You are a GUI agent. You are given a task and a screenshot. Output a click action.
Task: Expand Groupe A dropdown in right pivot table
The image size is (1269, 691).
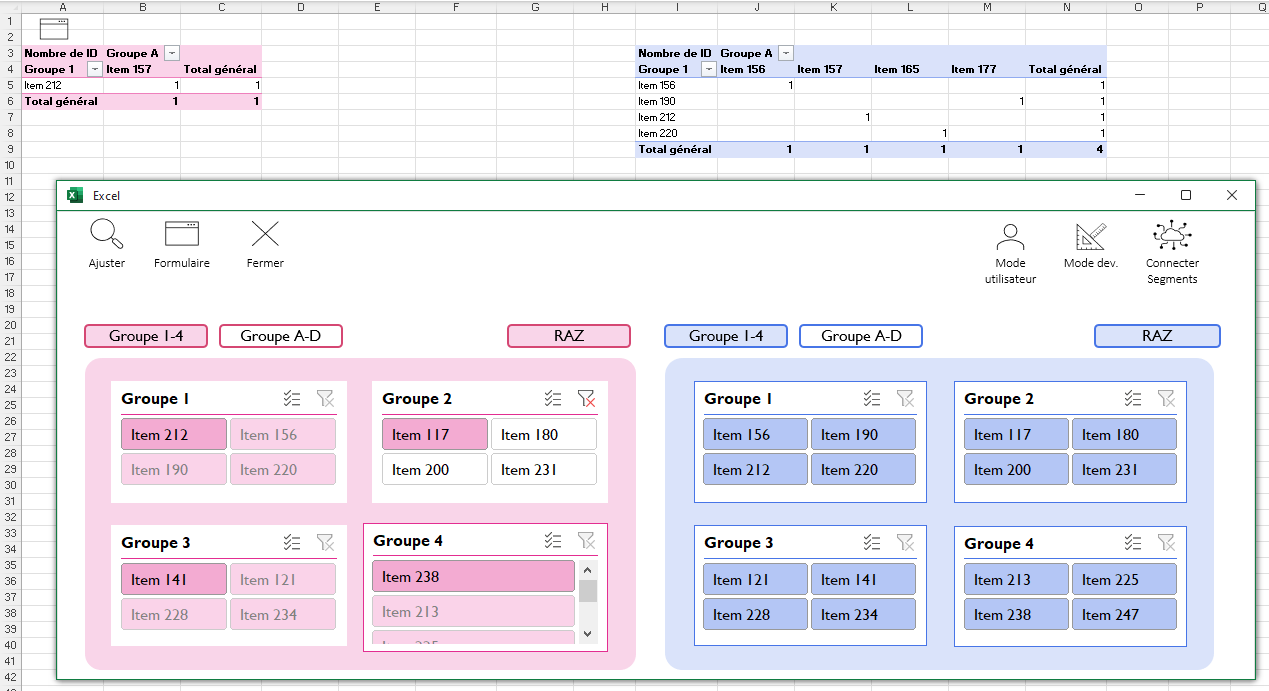click(x=786, y=53)
